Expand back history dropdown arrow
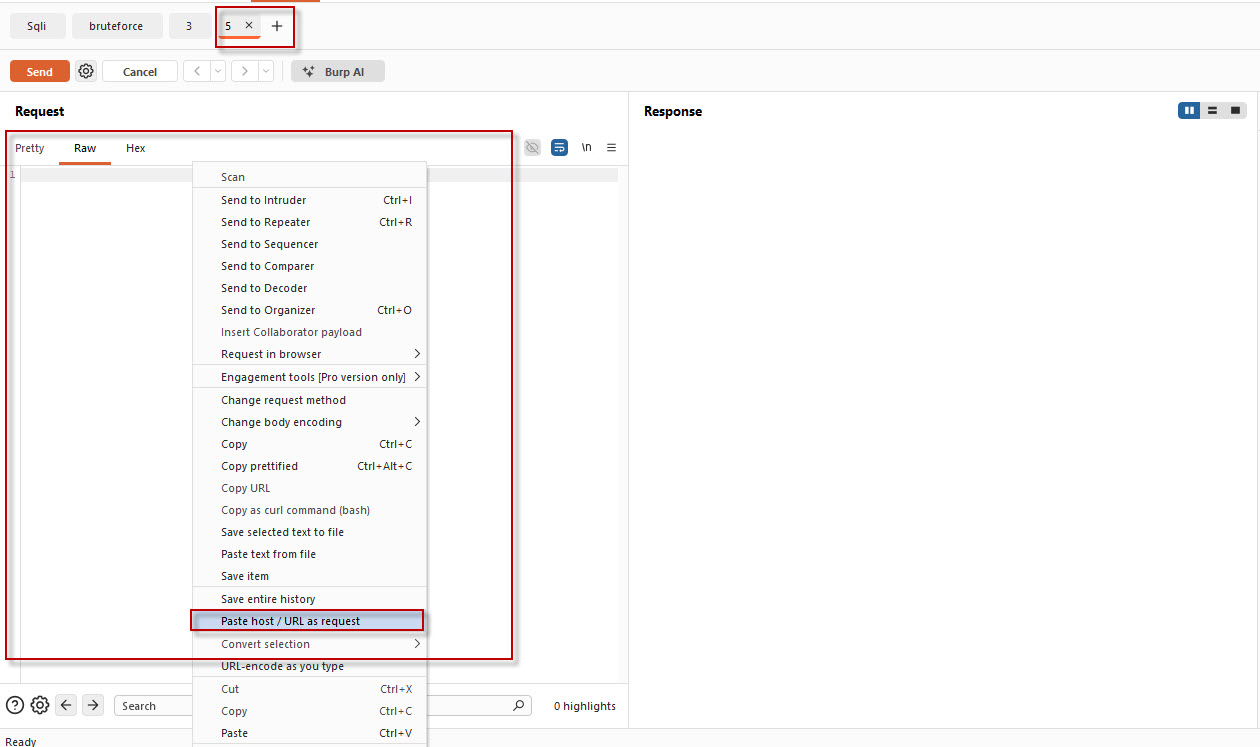Image resolution: width=1260 pixels, height=747 pixels. click(x=218, y=71)
